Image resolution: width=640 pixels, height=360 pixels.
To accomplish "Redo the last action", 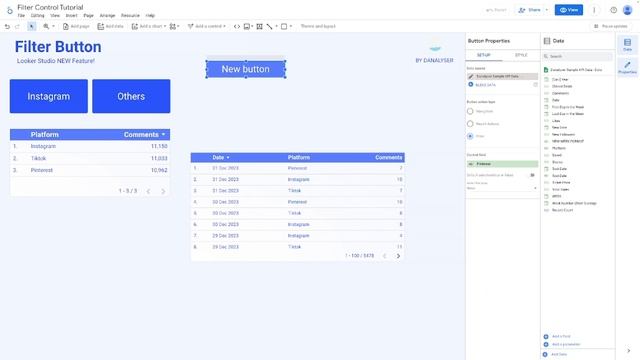I will 17,26.
